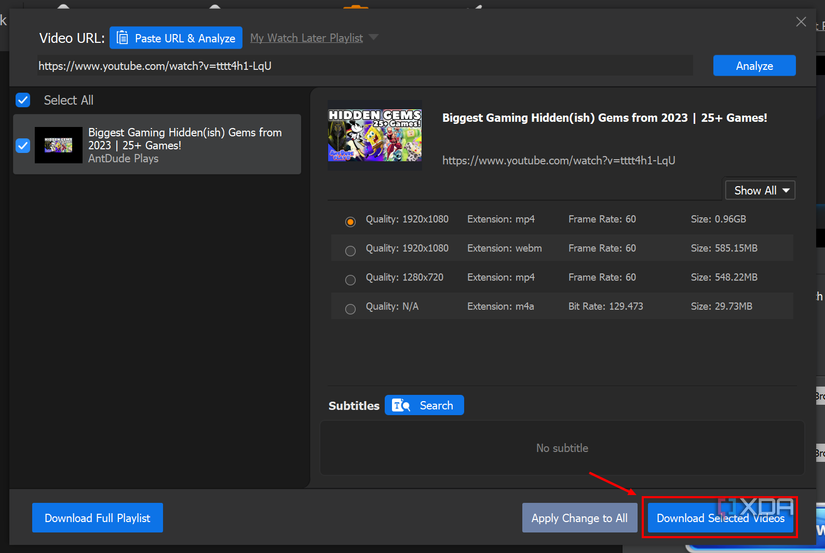The image size is (825, 553).
Task: Click Size: 548.22MB value
Action: click(724, 277)
